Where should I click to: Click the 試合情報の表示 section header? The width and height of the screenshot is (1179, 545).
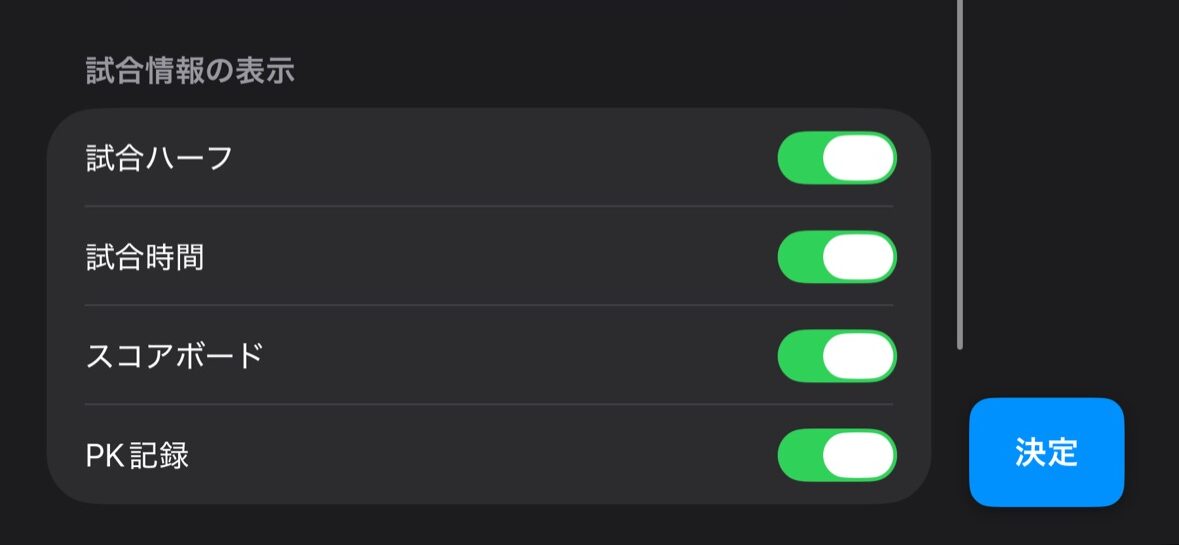pyautogui.click(x=190, y=71)
